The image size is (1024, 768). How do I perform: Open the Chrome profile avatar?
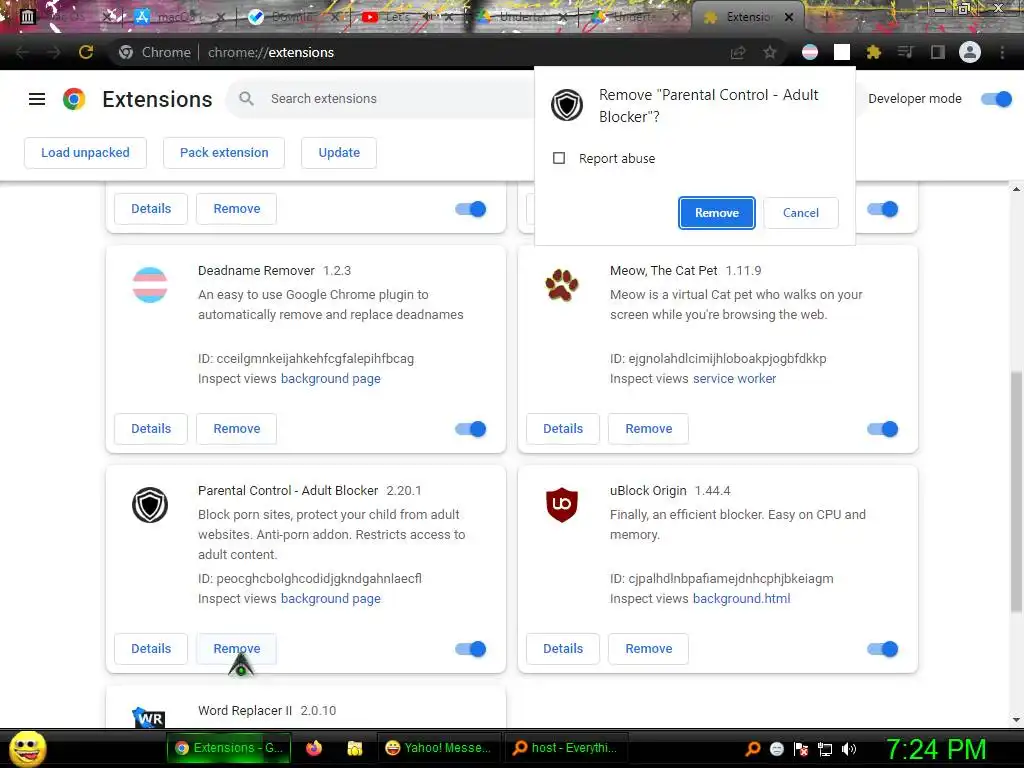click(x=970, y=52)
